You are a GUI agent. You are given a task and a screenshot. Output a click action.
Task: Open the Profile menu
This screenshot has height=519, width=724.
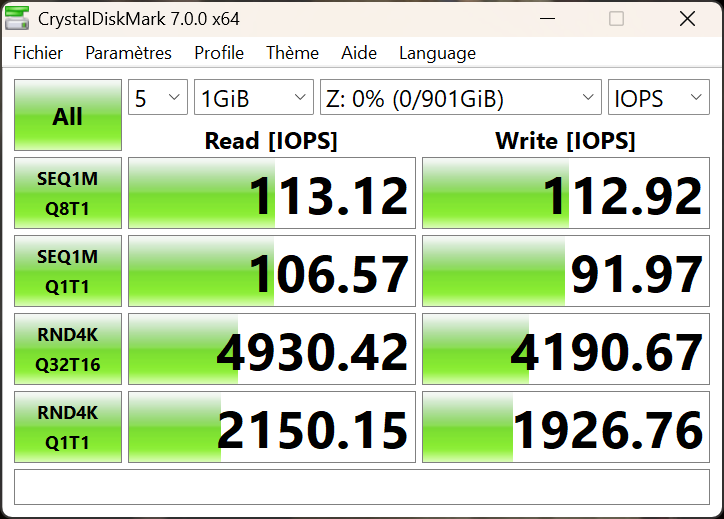(x=219, y=53)
